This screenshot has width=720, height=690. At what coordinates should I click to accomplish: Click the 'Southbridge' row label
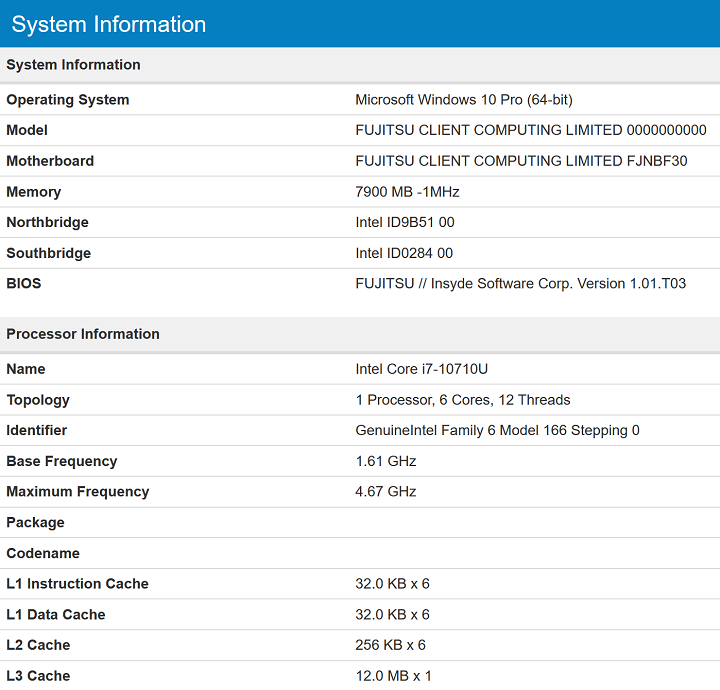point(49,253)
